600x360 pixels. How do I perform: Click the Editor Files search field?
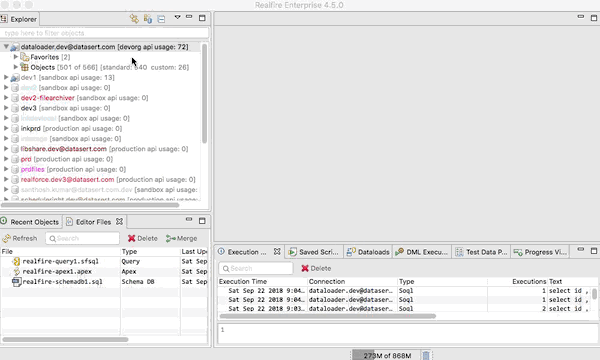(x=82, y=238)
